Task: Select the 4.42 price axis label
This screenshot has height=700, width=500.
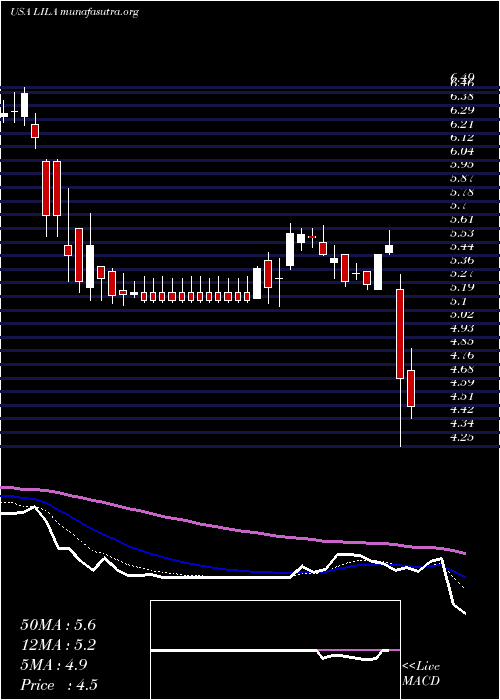Action: [x=462, y=410]
